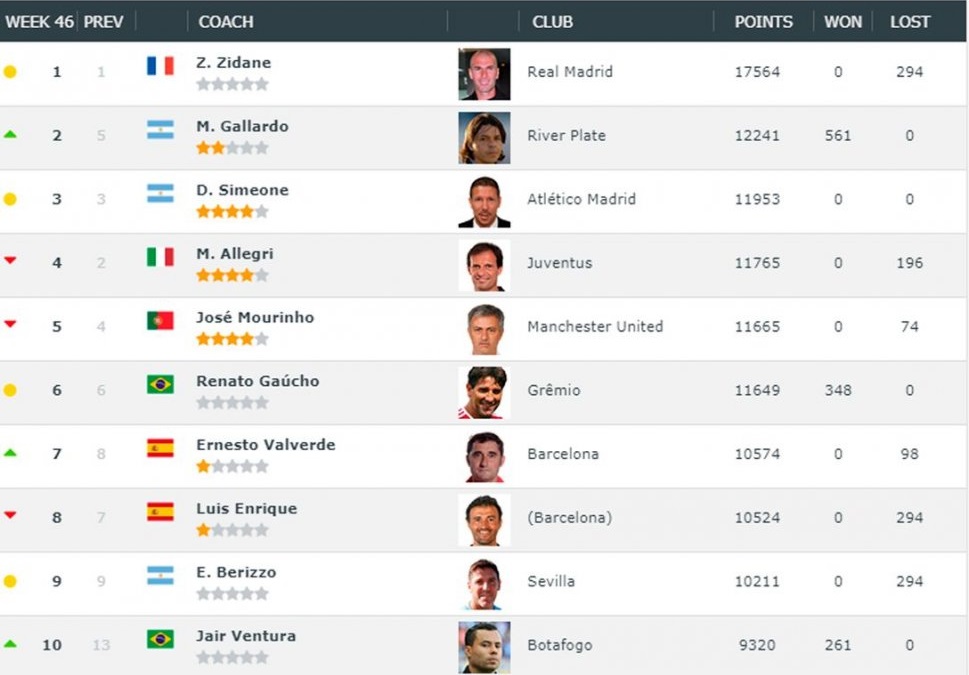This screenshot has height=675, width=969.
Task: Open E. Berizzo's photo thumbnail
Action: pos(484,584)
